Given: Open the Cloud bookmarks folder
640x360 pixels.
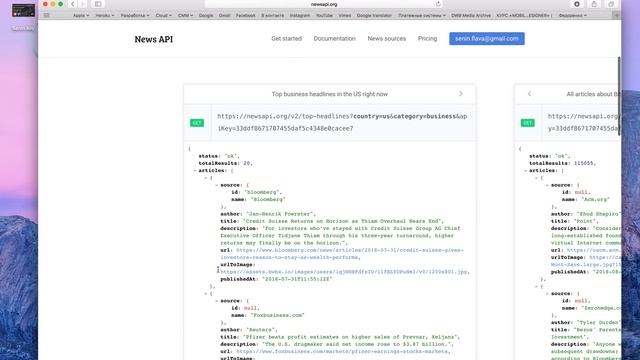Looking at the screenshot, I should click(163, 16).
